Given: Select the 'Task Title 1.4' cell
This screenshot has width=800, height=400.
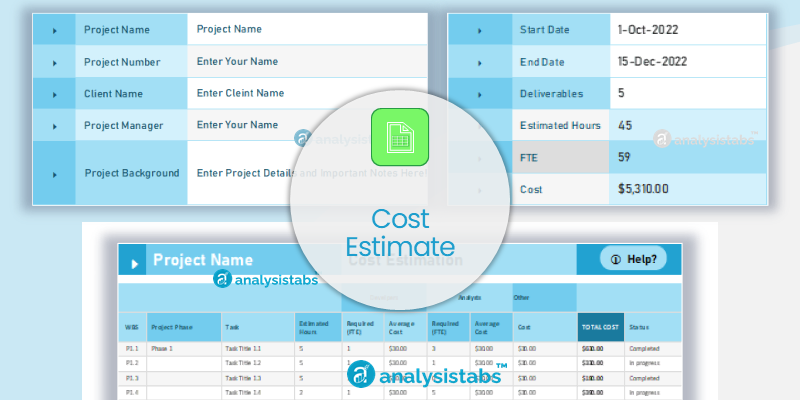Looking at the screenshot, I should [x=258, y=392].
